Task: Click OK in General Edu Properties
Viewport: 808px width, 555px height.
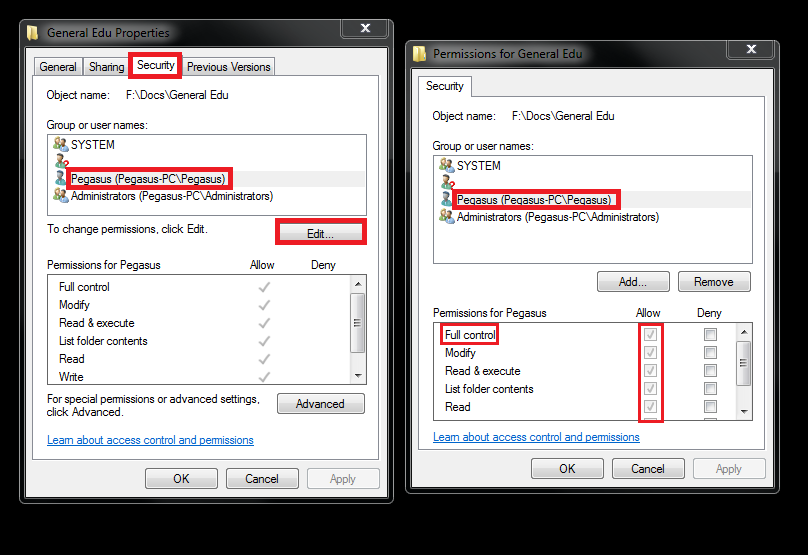Action: click(x=181, y=479)
